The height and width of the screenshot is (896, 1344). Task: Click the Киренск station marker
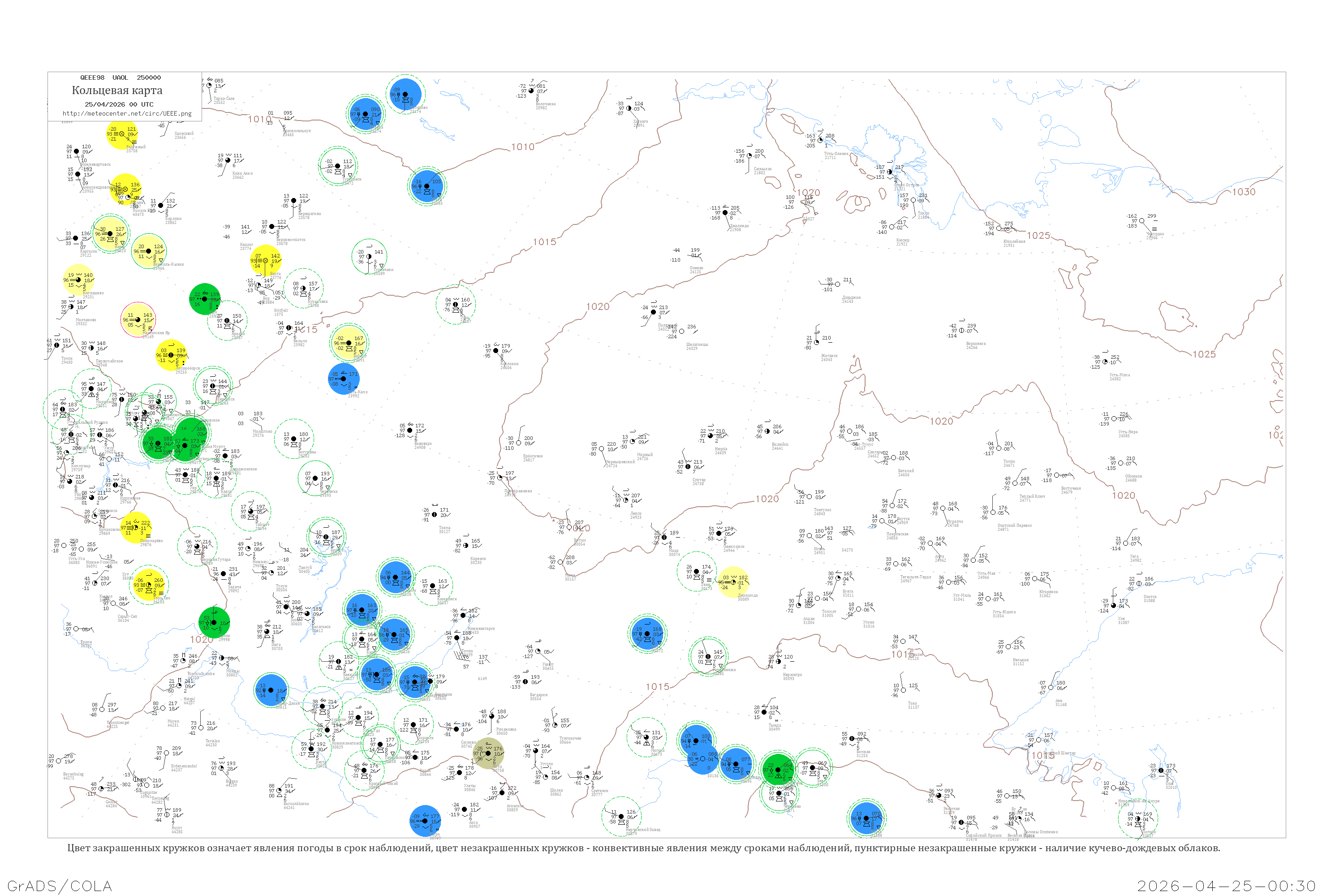(x=466, y=546)
